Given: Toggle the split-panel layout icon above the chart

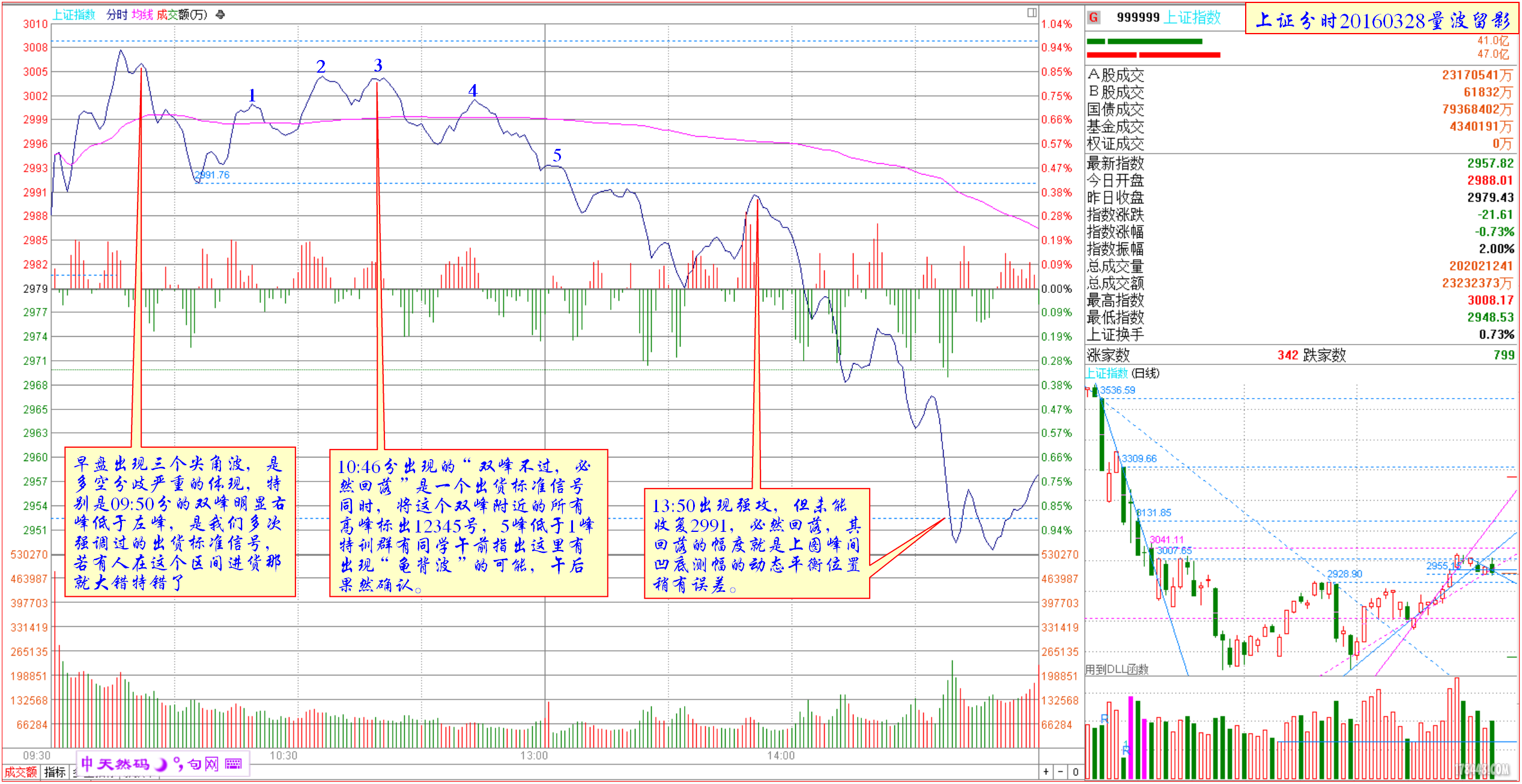Looking at the screenshot, I should 1031,13.
